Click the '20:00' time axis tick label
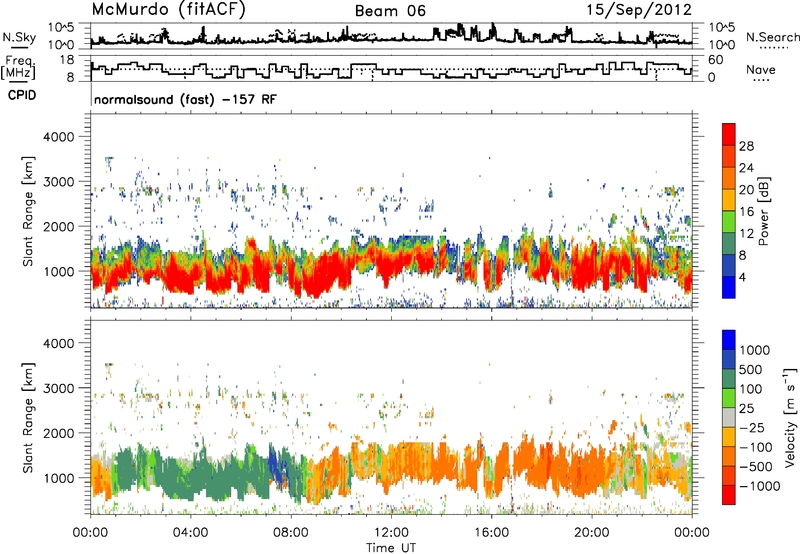The height and width of the screenshot is (554, 800). [x=591, y=532]
